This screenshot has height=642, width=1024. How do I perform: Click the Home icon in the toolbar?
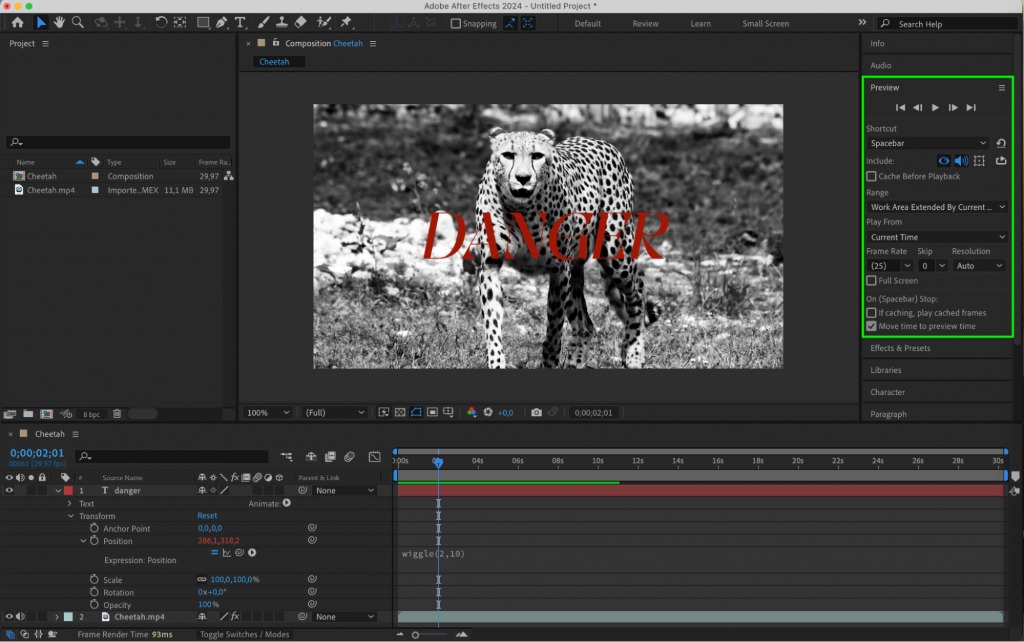pyautogui.click(x=17, y=21)
